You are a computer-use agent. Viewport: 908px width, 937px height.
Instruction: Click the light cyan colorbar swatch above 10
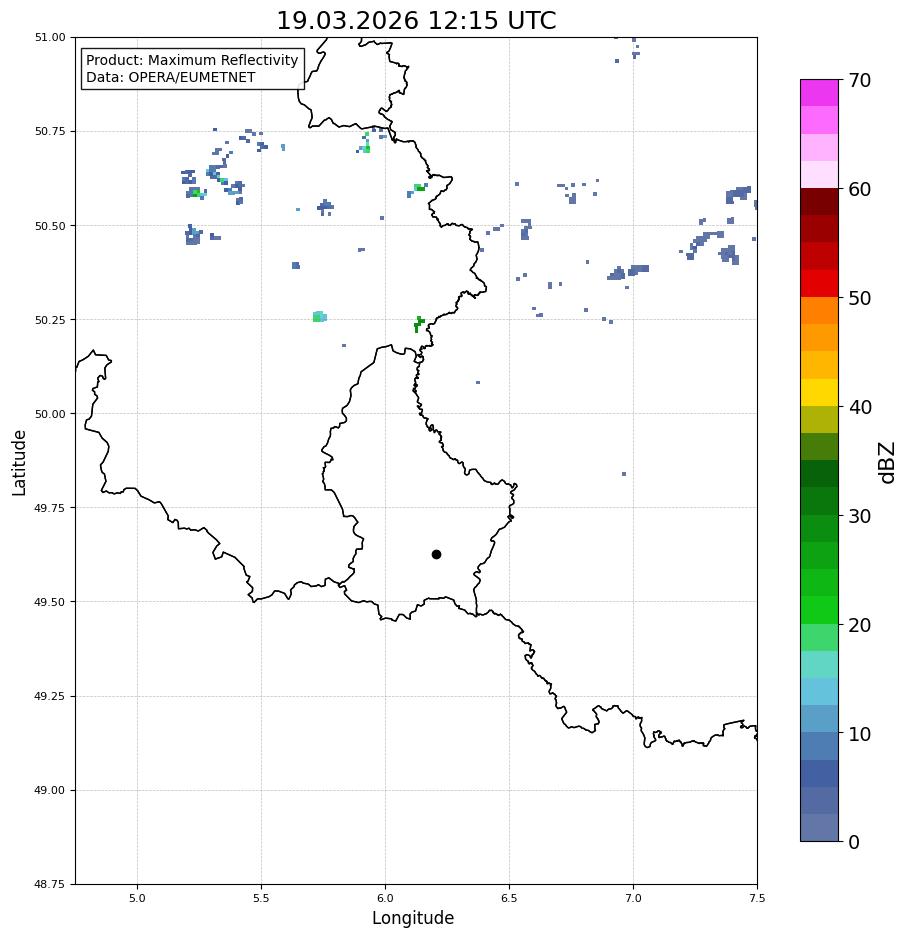coord(820,692)
